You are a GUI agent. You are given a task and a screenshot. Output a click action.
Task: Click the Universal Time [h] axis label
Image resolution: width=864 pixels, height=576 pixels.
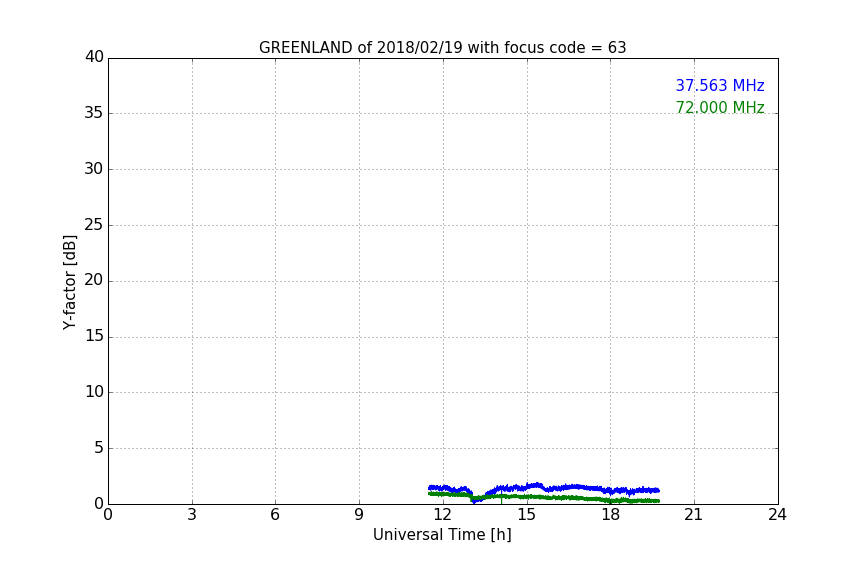pyautogui.click(x=442, y=535)
